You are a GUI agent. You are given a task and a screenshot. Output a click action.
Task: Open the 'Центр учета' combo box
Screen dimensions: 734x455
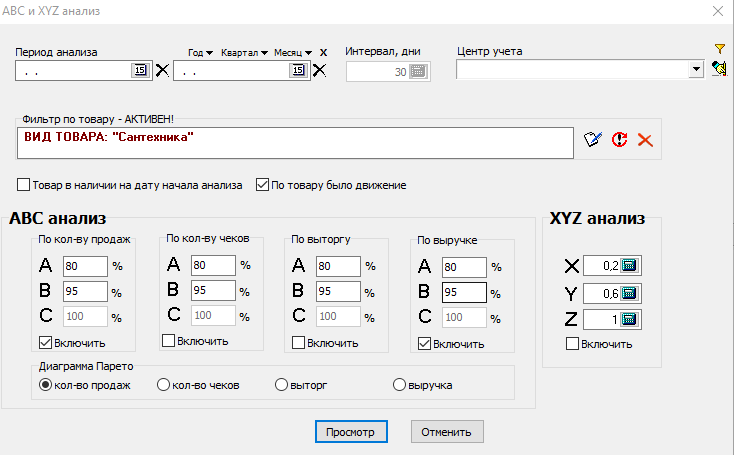696,70
